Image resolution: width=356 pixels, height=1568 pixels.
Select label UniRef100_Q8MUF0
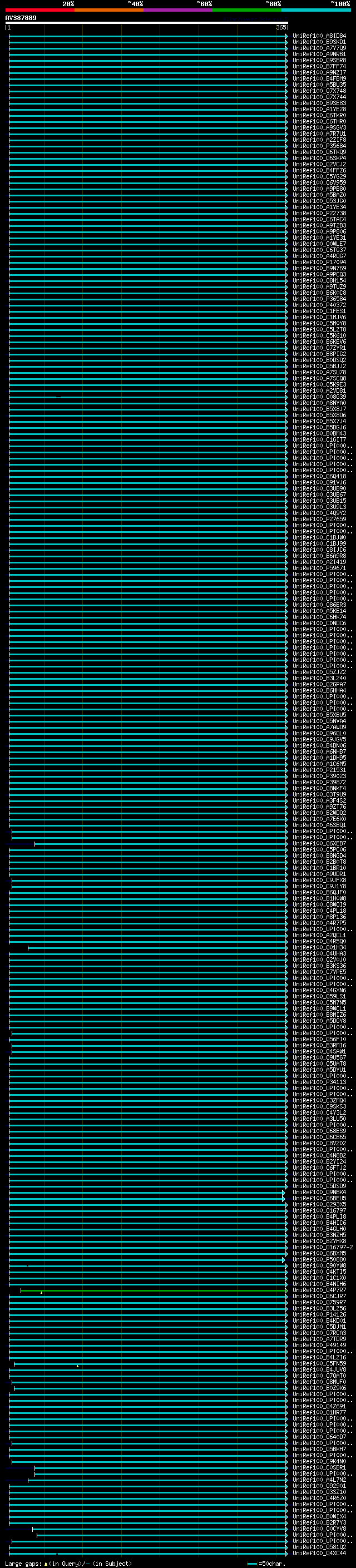319,1382
